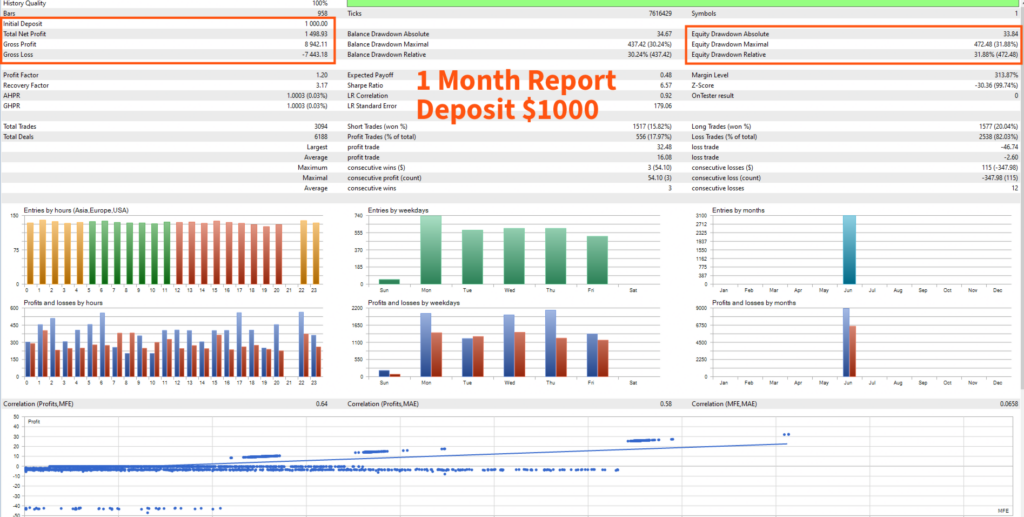Select the Initial Deposit label
Image resolution: width=1024 pixels, height=517 pixels.
tap(22, 24)
